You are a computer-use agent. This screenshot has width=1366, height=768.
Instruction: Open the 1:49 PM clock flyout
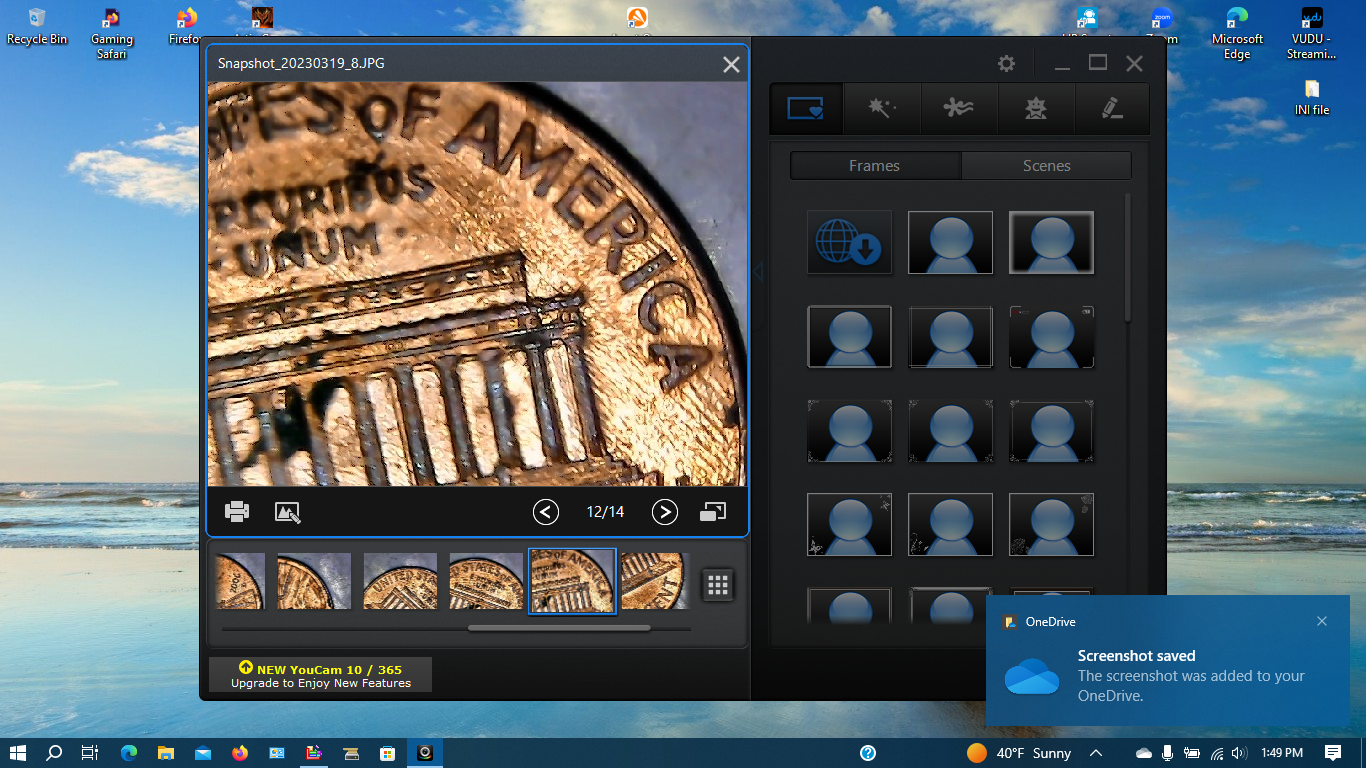(x=1281, y=753)
